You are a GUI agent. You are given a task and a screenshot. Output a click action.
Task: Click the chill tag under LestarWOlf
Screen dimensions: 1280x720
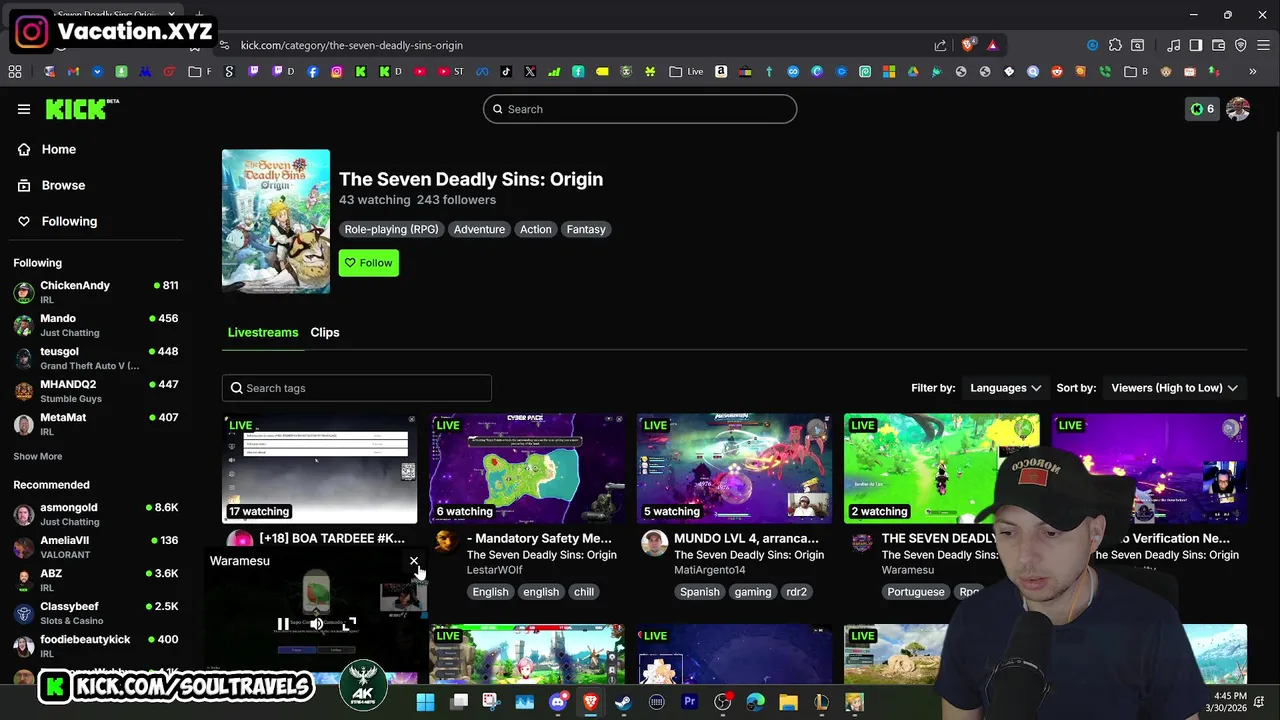pyautogui.click(x=584, y=592)
